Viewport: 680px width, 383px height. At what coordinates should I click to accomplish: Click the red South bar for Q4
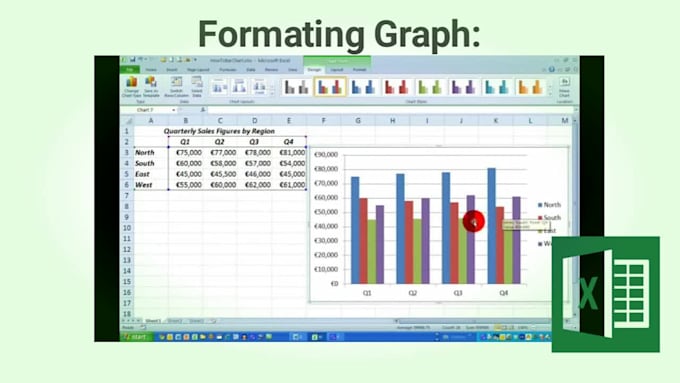[500, 245]
